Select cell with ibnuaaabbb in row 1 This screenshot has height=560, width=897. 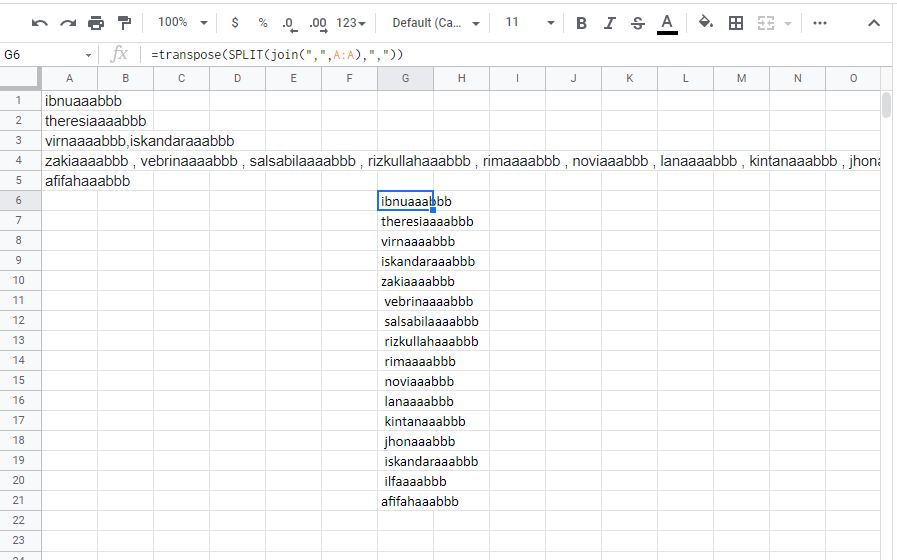69,101
